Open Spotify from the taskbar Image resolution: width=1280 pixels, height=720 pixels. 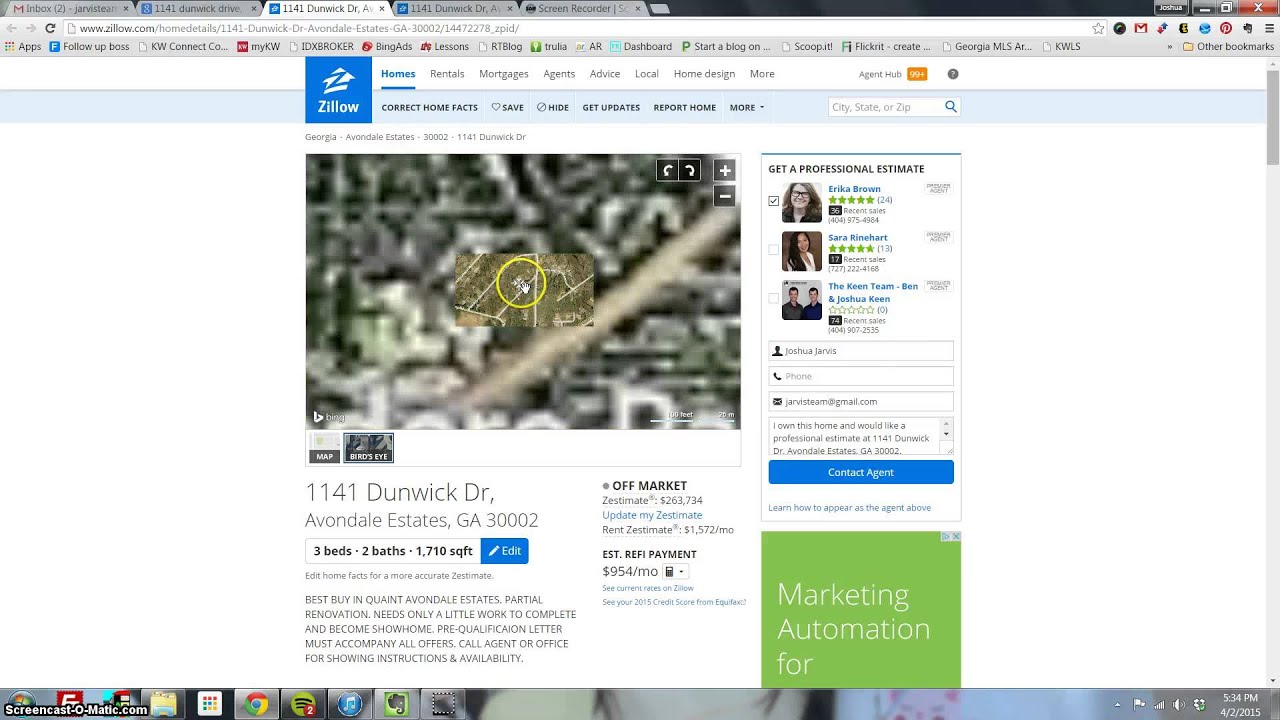303,704
